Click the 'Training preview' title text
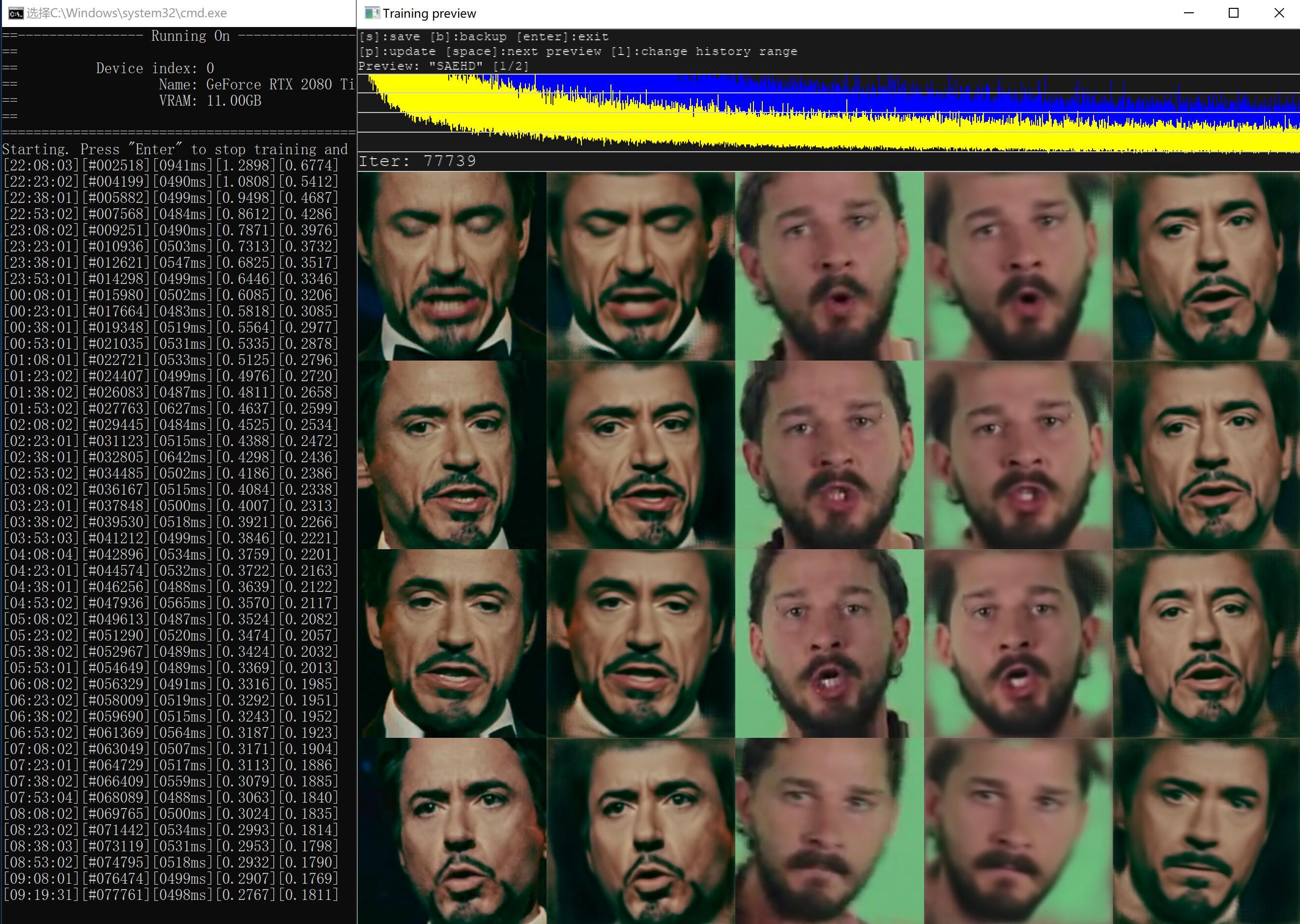This screenshot has width=1300, height=924. pos(429,13)
